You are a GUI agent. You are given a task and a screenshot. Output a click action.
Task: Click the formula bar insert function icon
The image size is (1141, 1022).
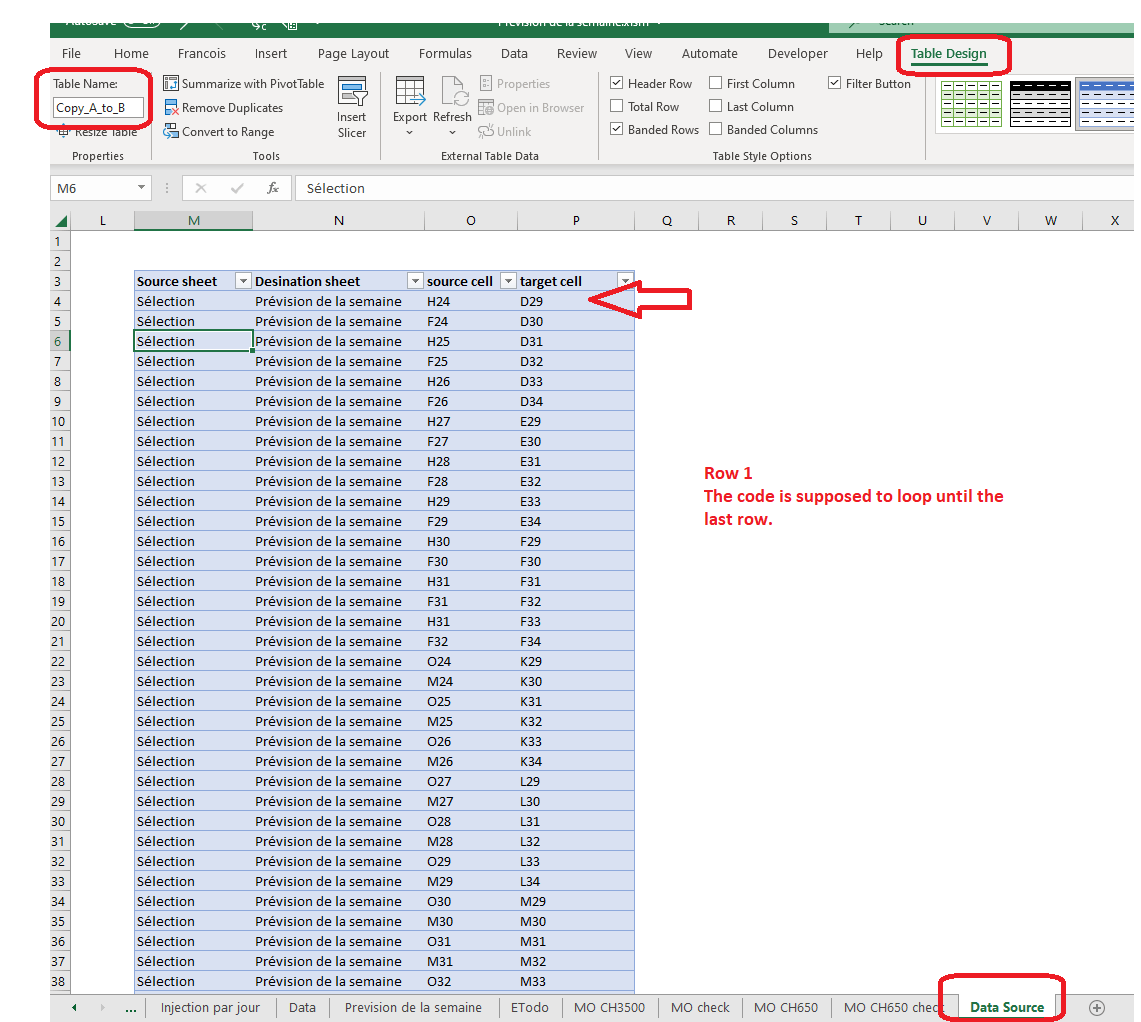(x=273, y=189)
